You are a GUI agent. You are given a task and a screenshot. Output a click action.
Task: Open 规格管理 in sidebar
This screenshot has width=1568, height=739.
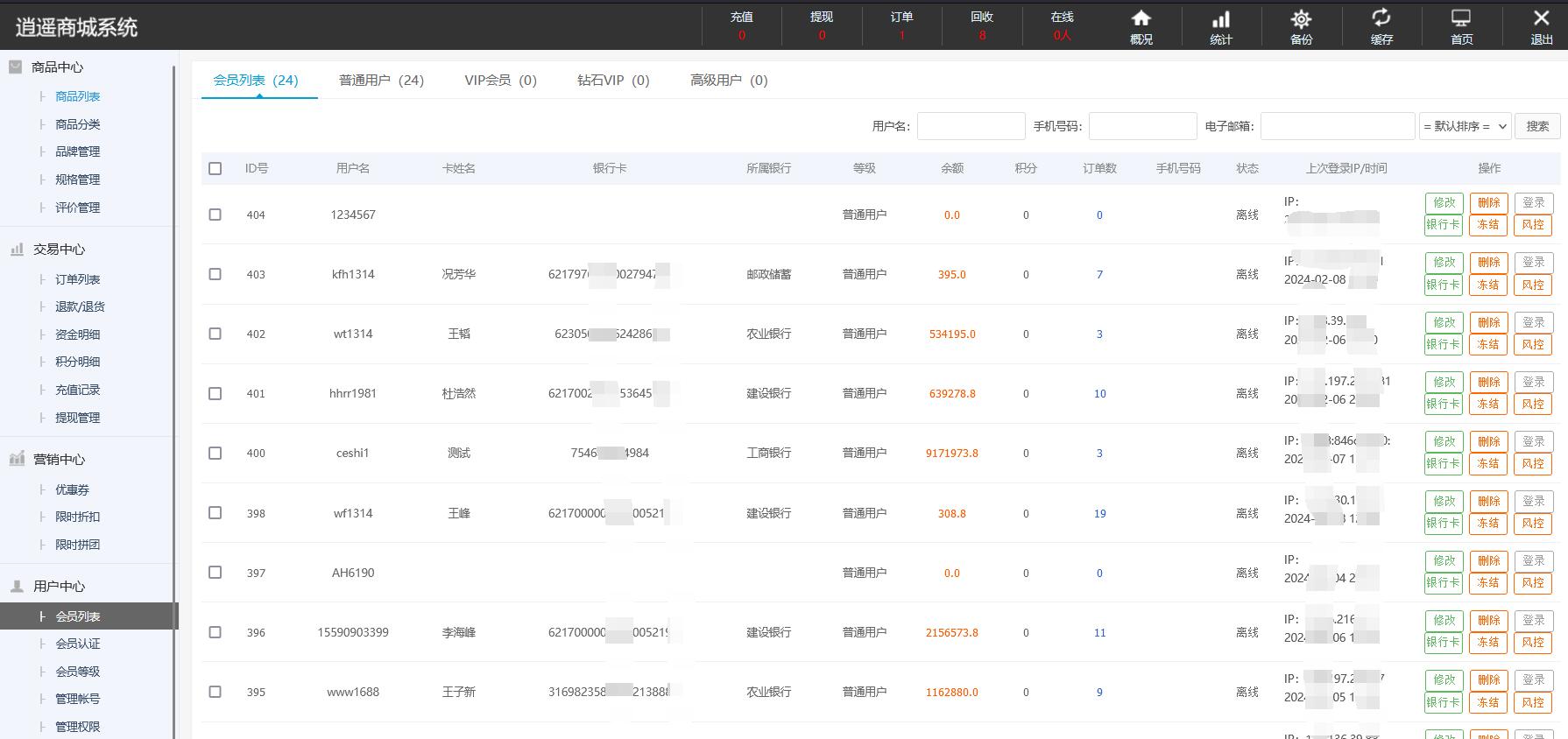pos(78,179)
